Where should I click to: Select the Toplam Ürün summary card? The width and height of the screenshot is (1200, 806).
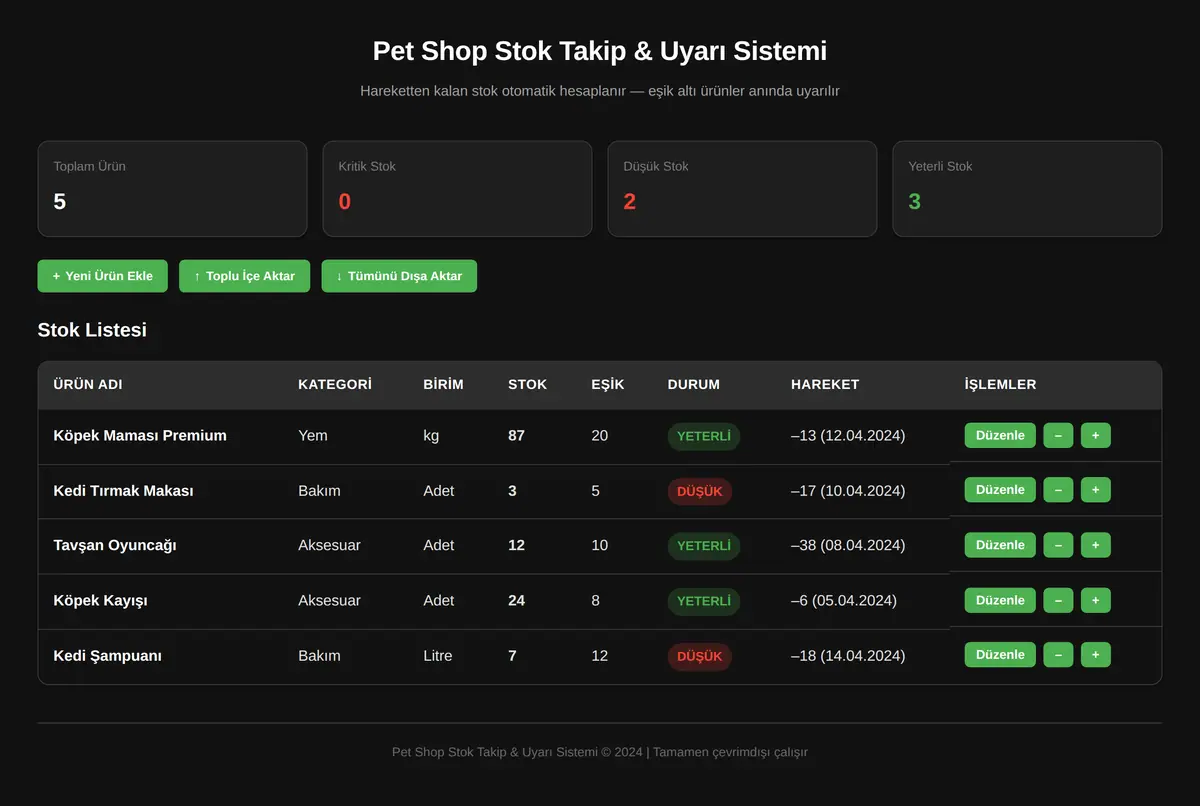[172, 189]
